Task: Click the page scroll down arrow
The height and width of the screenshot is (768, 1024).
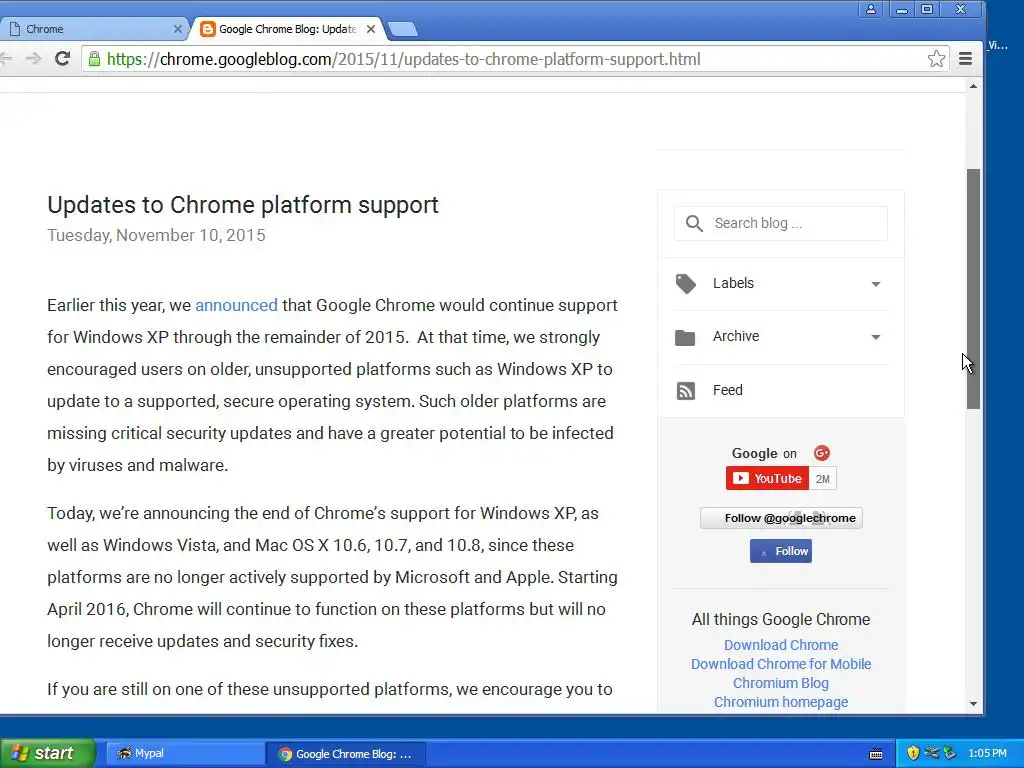Action: [x=973, y=704]
